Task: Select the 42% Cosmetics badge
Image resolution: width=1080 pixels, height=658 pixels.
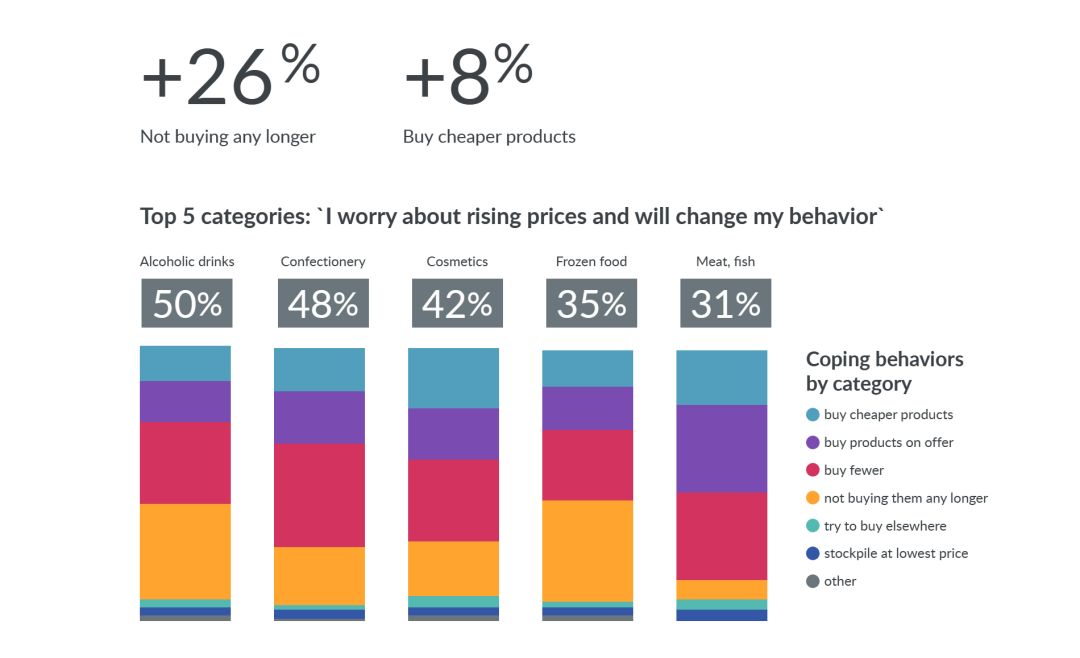Action: click(457, 304)
